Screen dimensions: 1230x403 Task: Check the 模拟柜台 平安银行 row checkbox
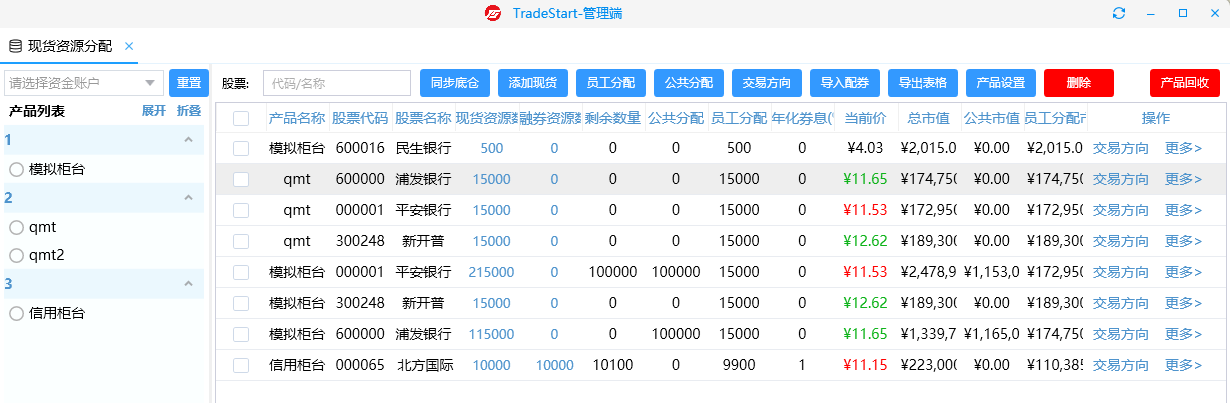pyautogui.click(x=241, y=272)
